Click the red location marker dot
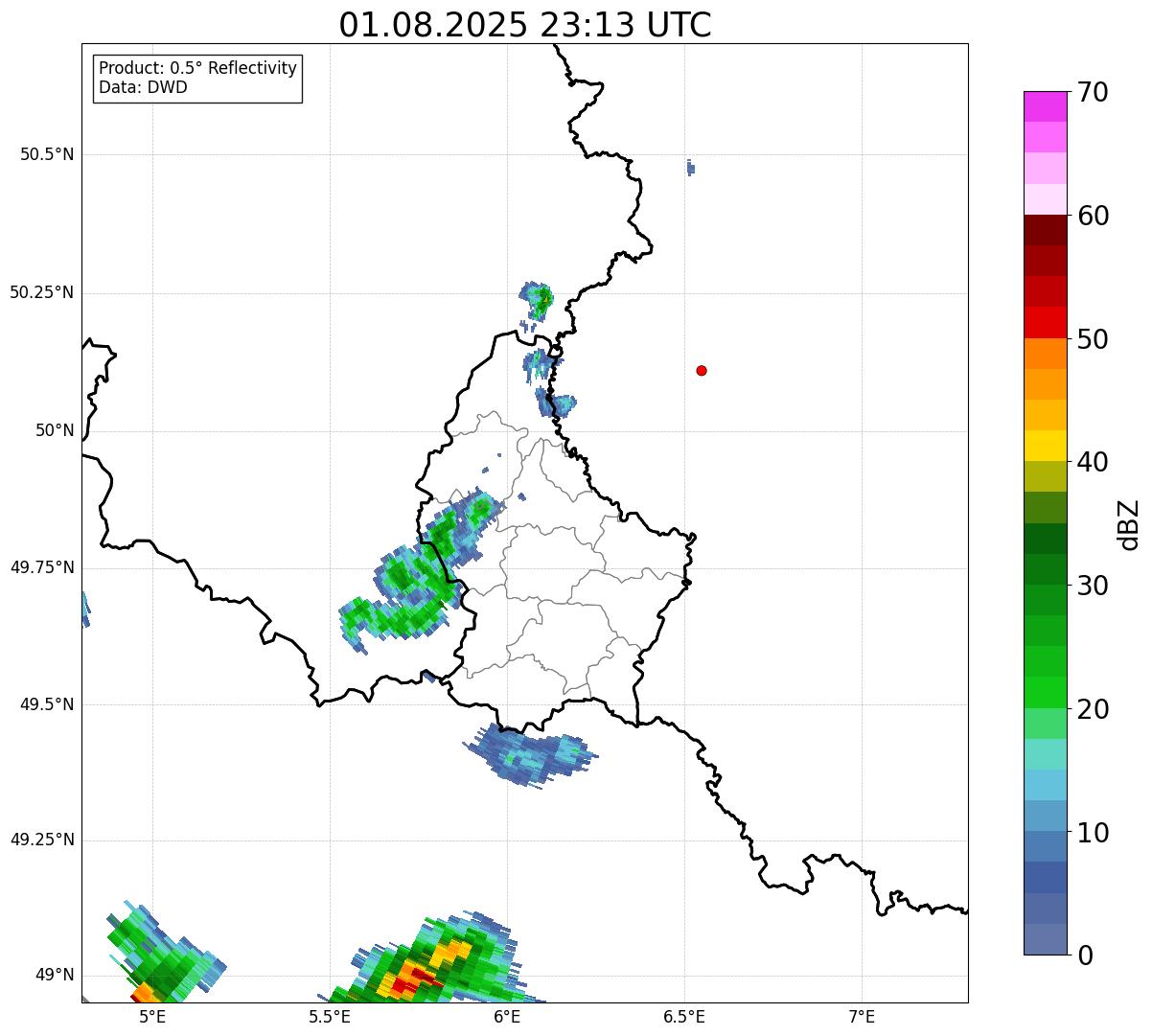The width and height of the screenshot is (1152, 1036). pos(702,370)
